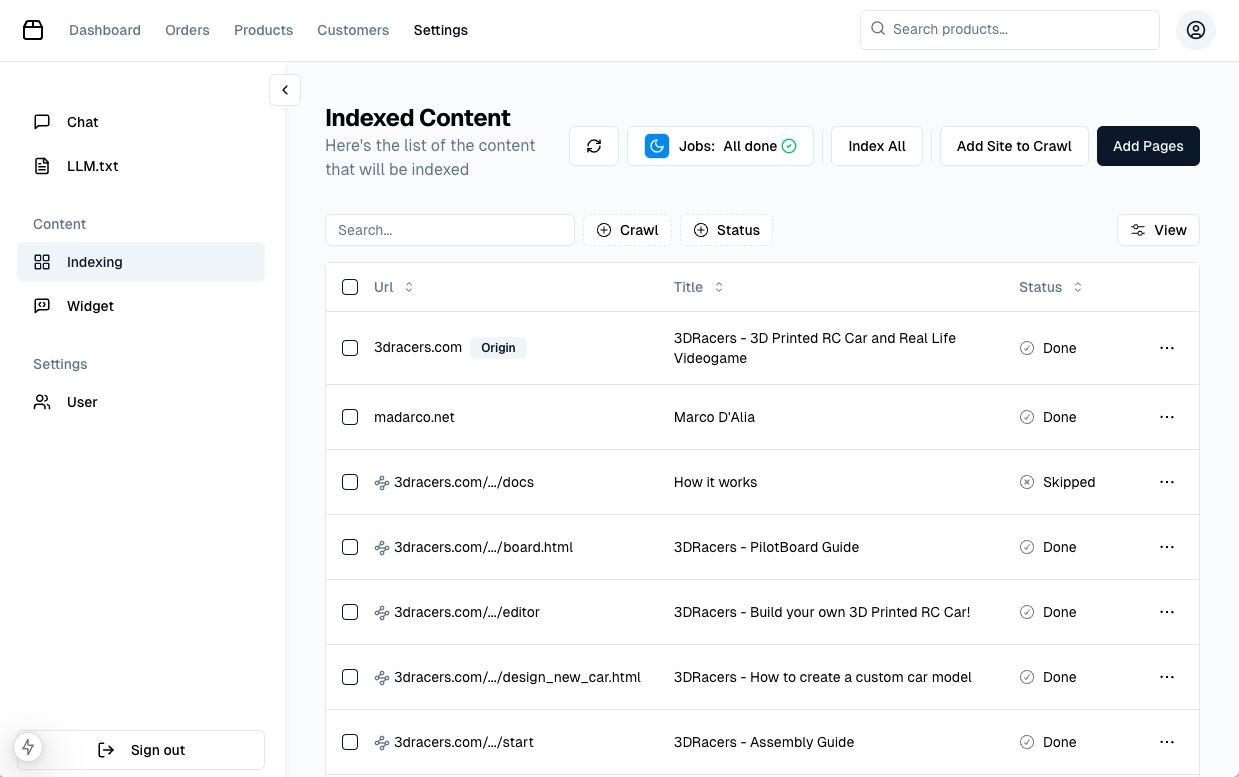Select the 3dracers.com Origin row checkbox

click(350, 348)
